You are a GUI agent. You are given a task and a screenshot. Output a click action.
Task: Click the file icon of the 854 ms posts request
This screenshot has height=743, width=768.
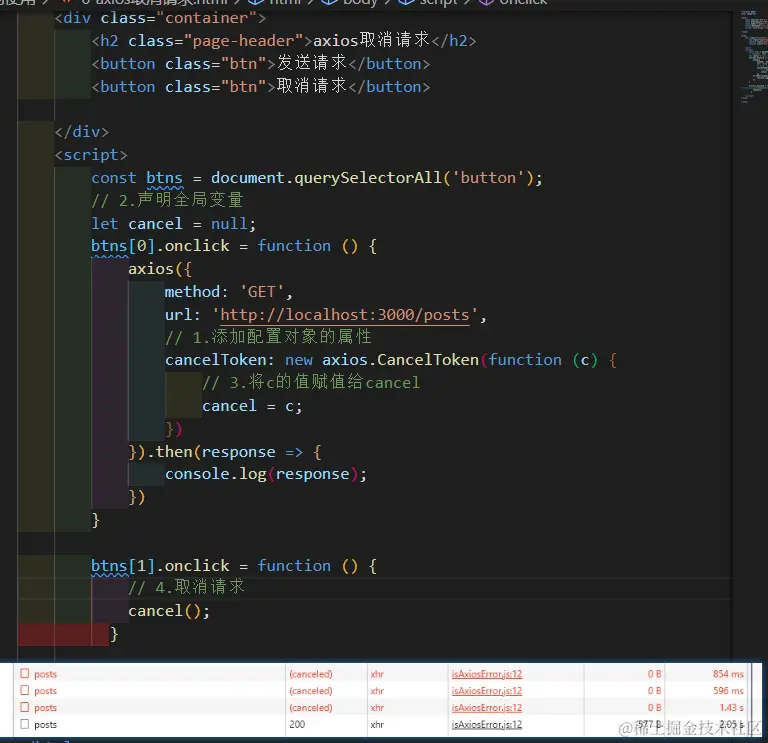(x=24, y=673)
